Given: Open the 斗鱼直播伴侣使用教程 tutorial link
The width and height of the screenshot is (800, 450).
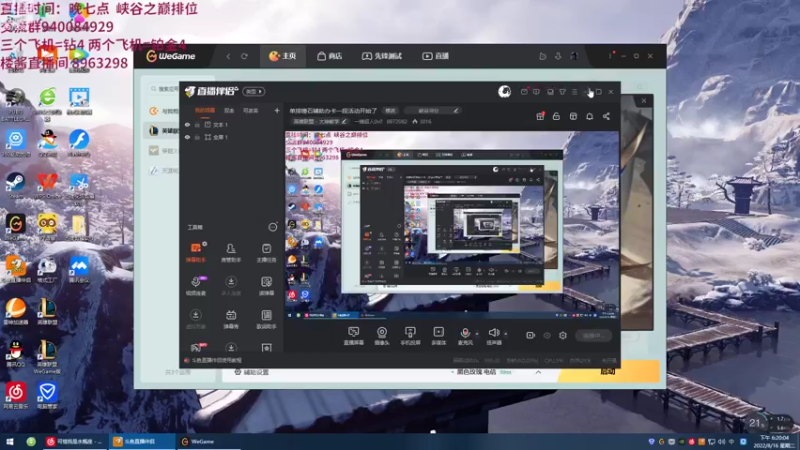Looking at the screenshot, I should [213, 360].
